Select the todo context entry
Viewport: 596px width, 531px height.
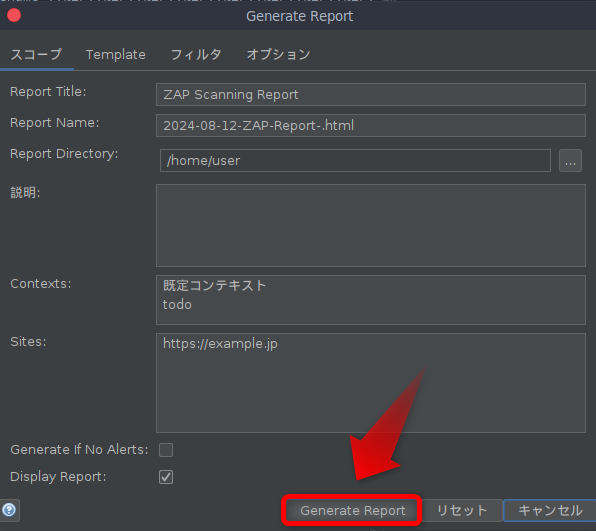[x=177, y=304]
